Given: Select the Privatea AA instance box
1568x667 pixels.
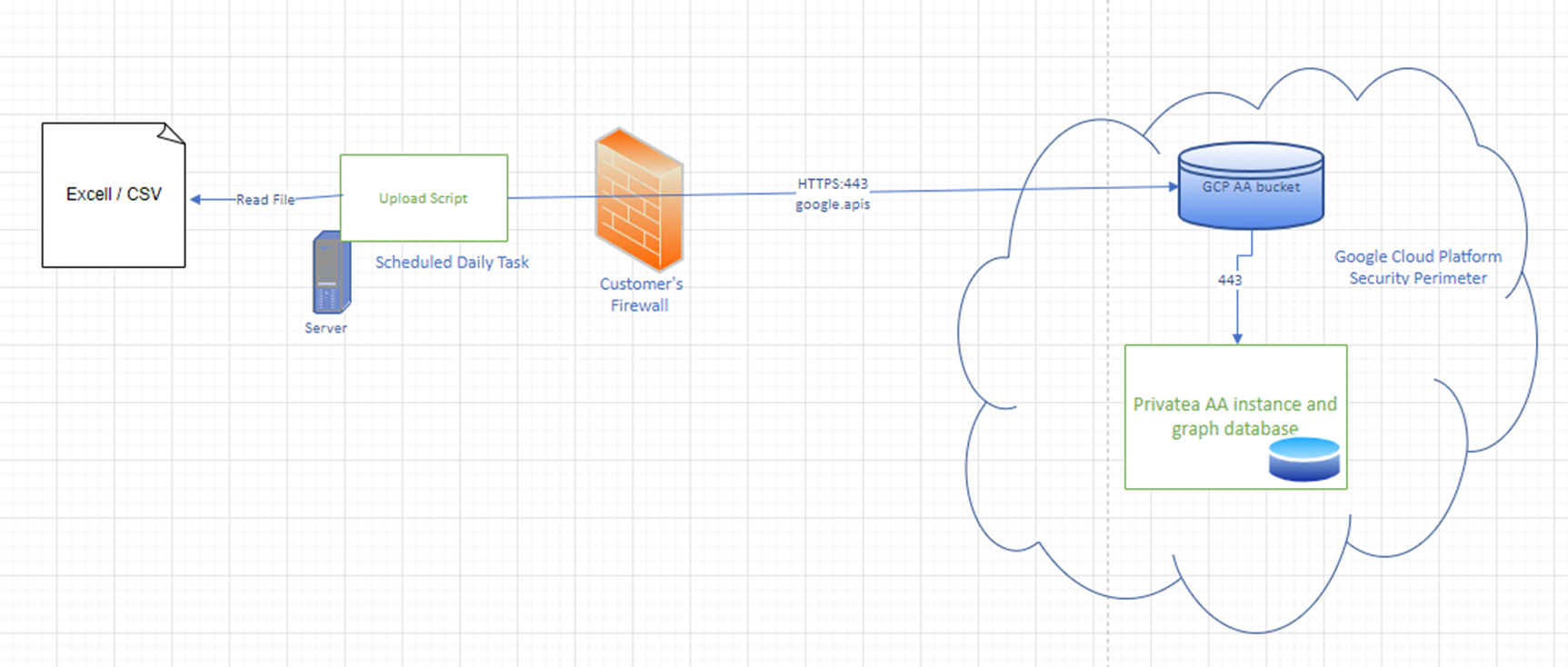Looking at the screenshot, I should pyautogui.click(x=1235, y=417).
